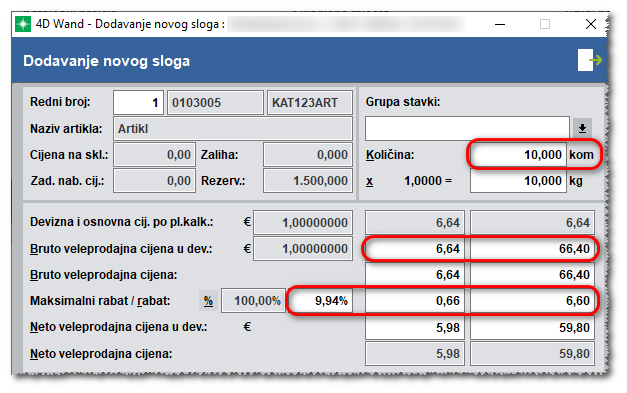
Task: Click Neto veleprodajna cijena u dev. unit 5,98
Action: pyautogui.click(x=415, y=327)
